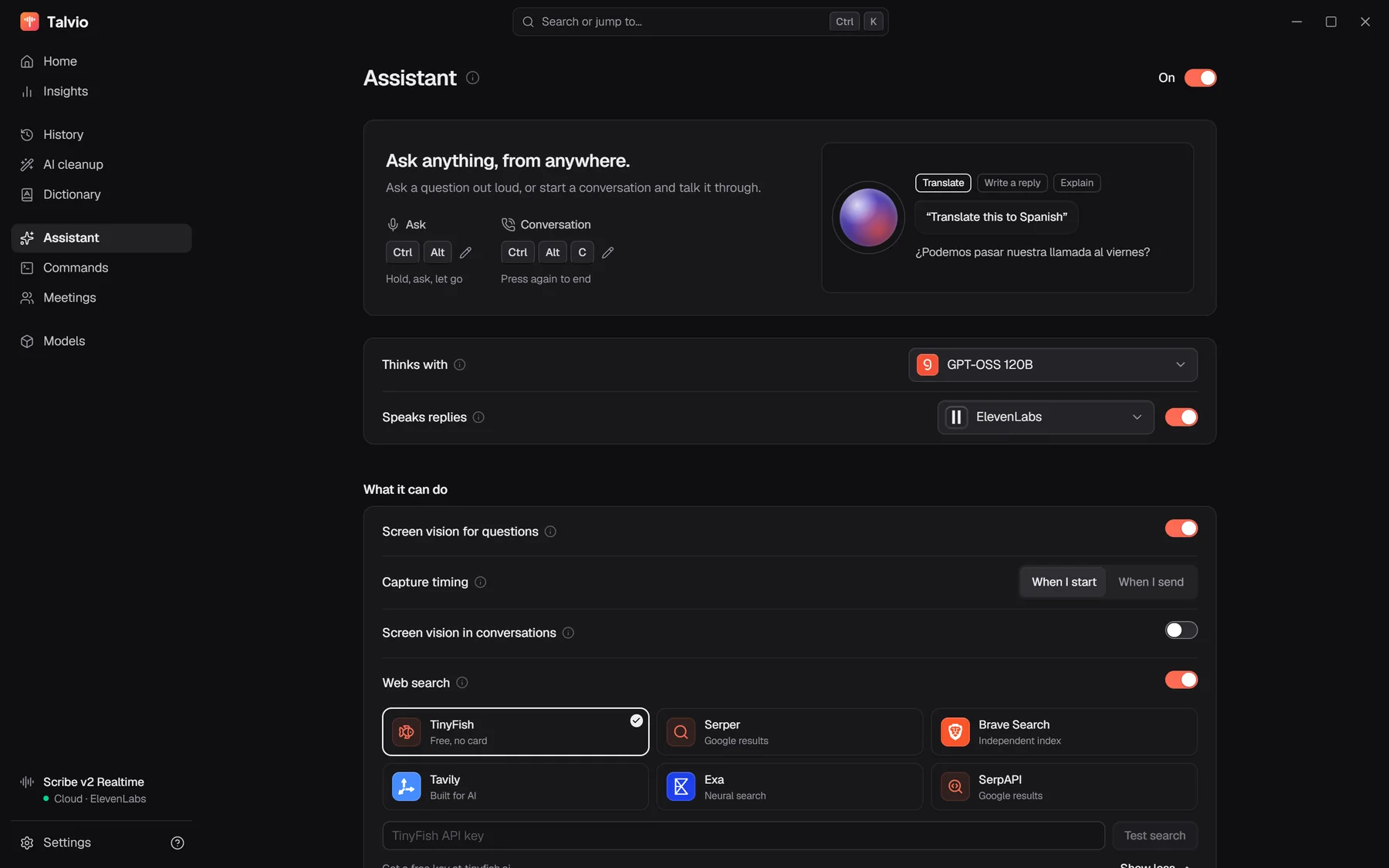
Task: Click the Search or jump to box
Action: coord(701,22)
